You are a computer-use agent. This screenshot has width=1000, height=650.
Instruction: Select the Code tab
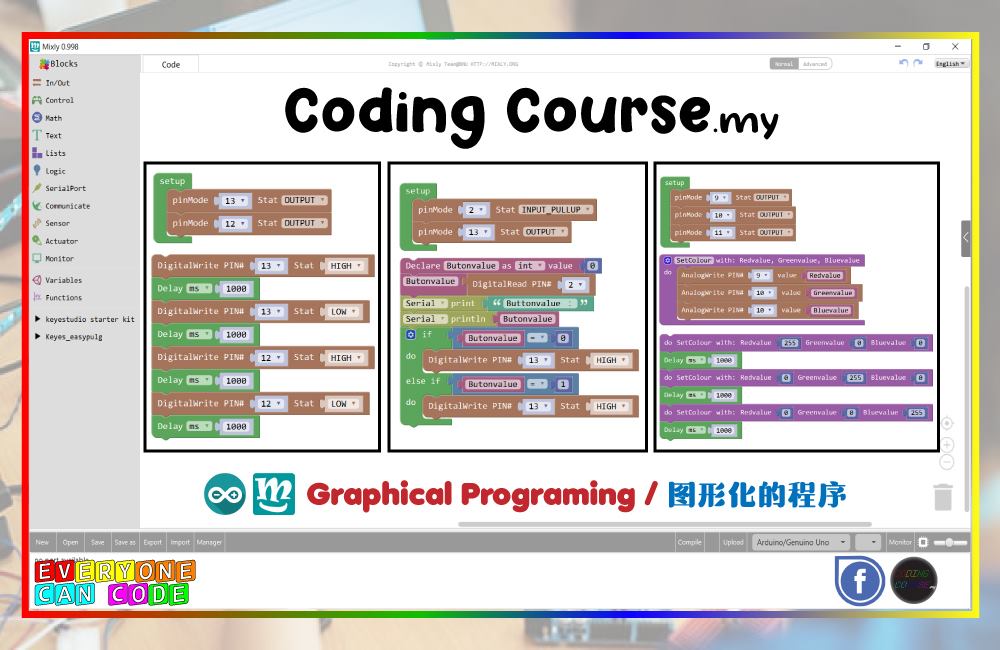pyautogui.click(x=170, y=64)
